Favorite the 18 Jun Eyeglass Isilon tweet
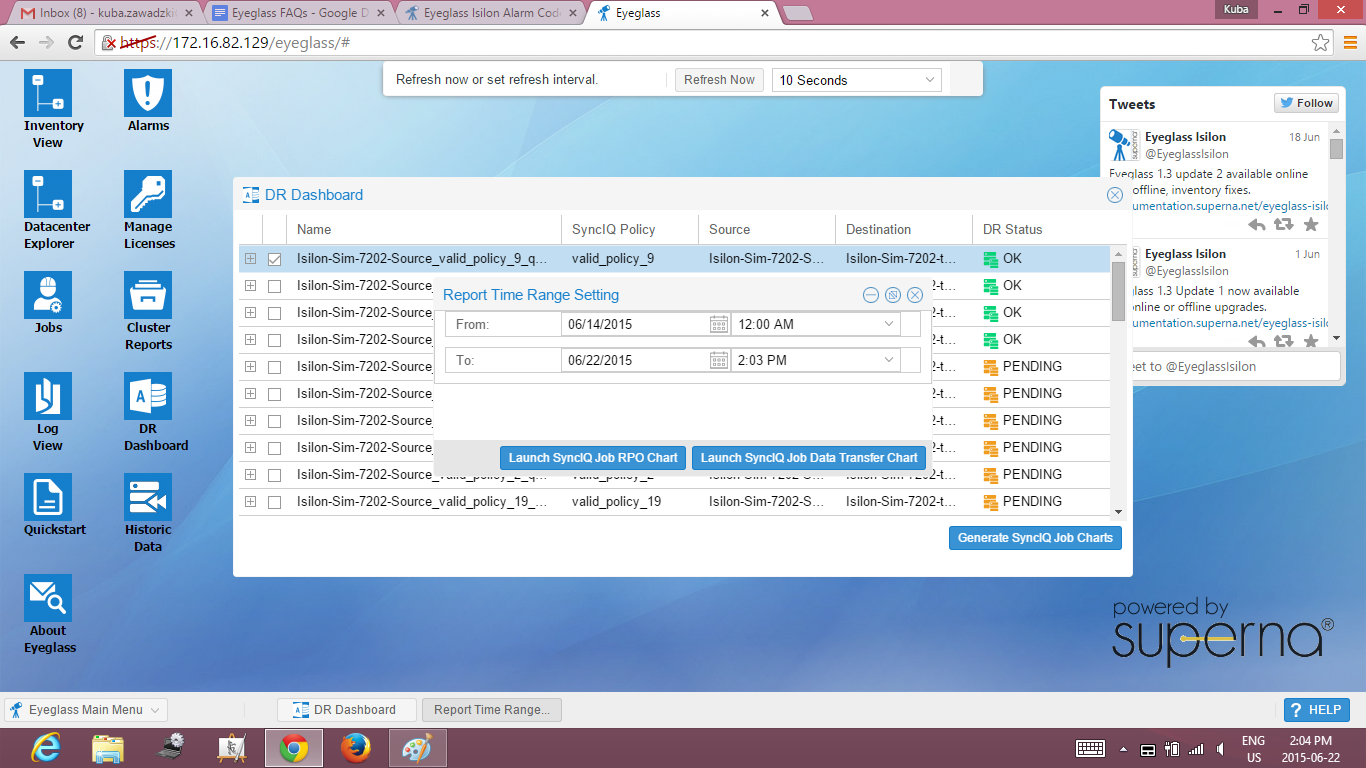1366x768 pixels. pos(1311,225)
